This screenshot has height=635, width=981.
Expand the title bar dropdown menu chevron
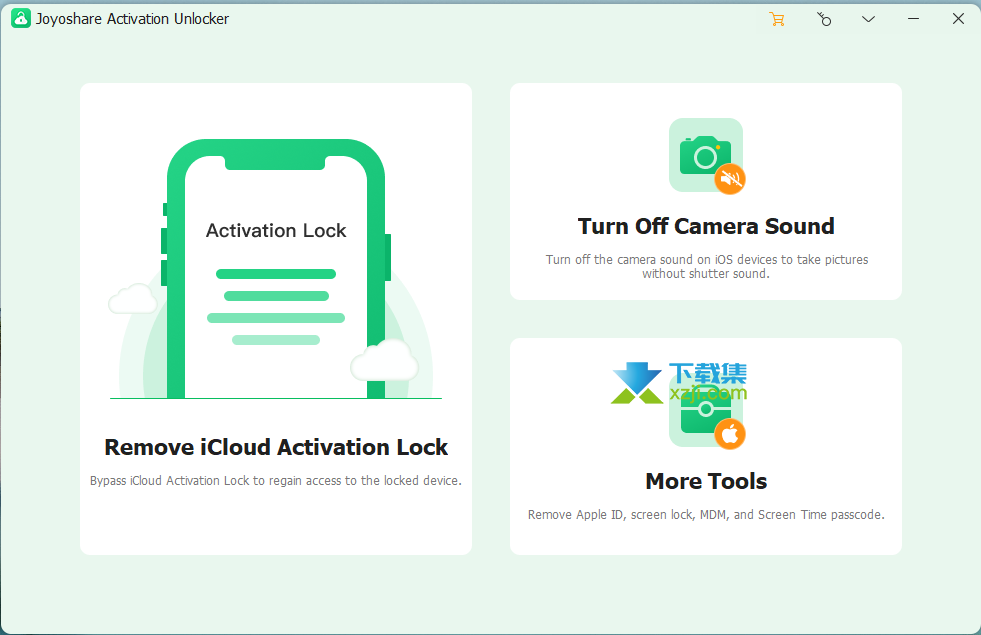868,19
